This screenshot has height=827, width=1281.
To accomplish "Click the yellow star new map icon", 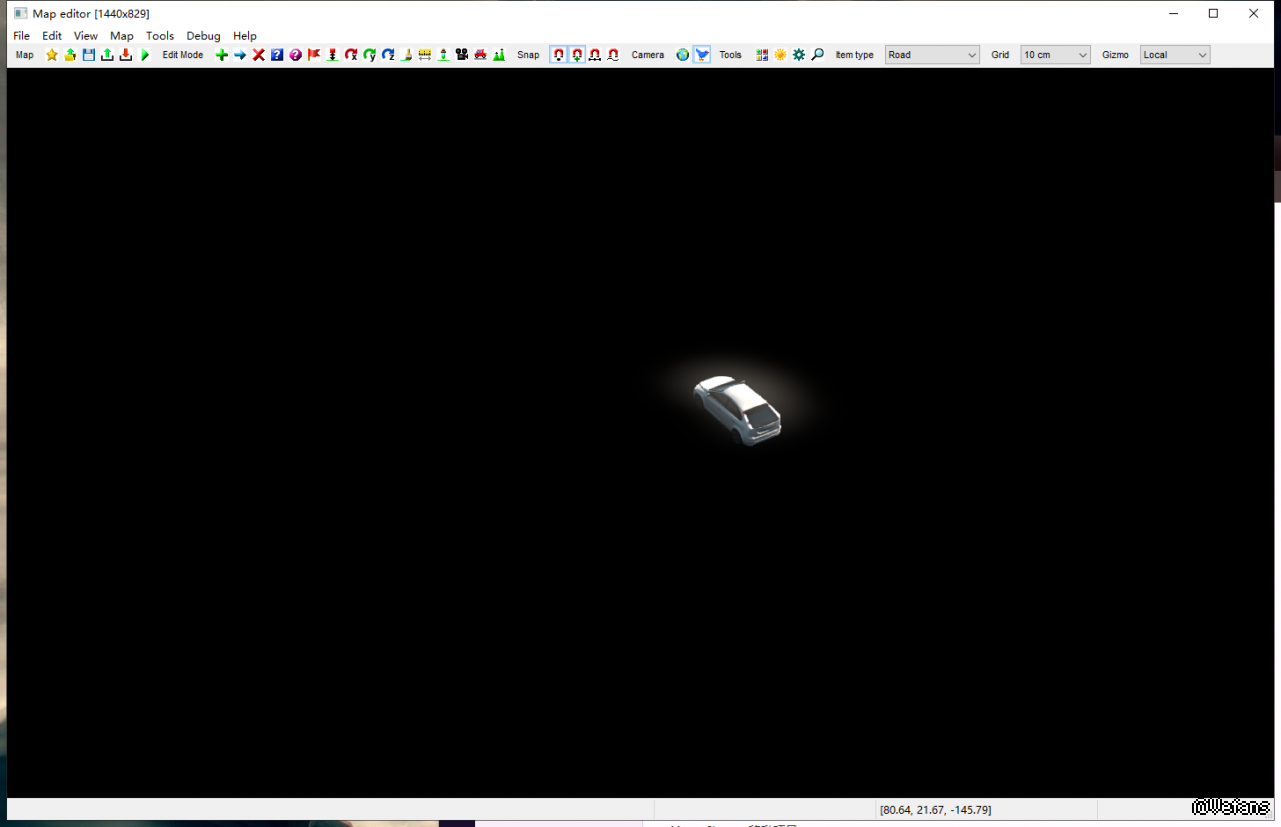I will [52, 55].
